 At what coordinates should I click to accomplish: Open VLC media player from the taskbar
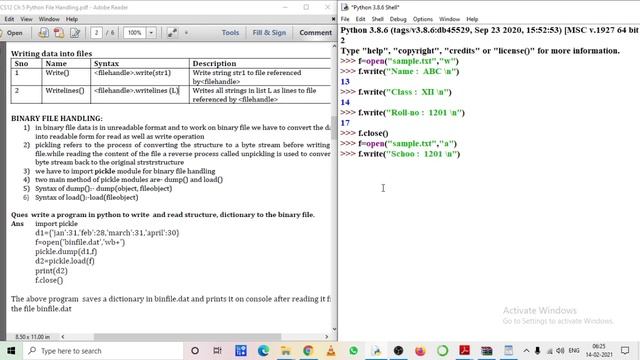pos(331,351)
